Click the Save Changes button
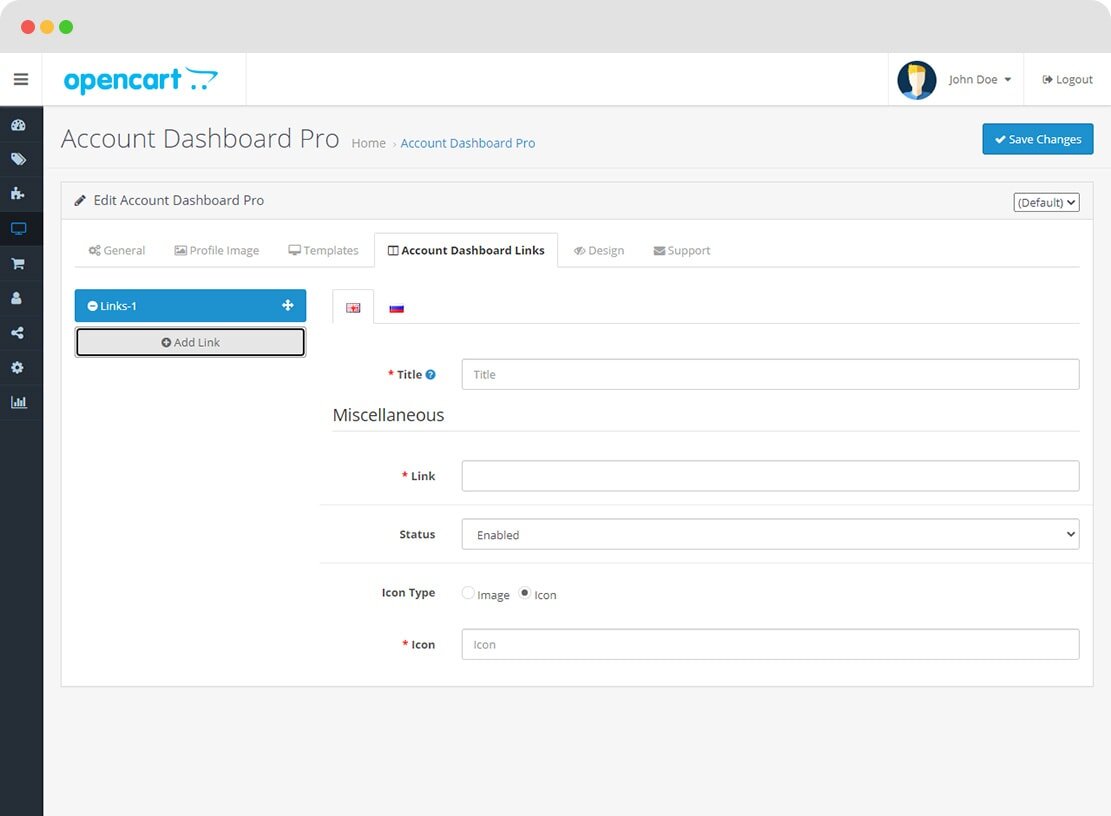The image size is (1111, 816). point(1037,139)
